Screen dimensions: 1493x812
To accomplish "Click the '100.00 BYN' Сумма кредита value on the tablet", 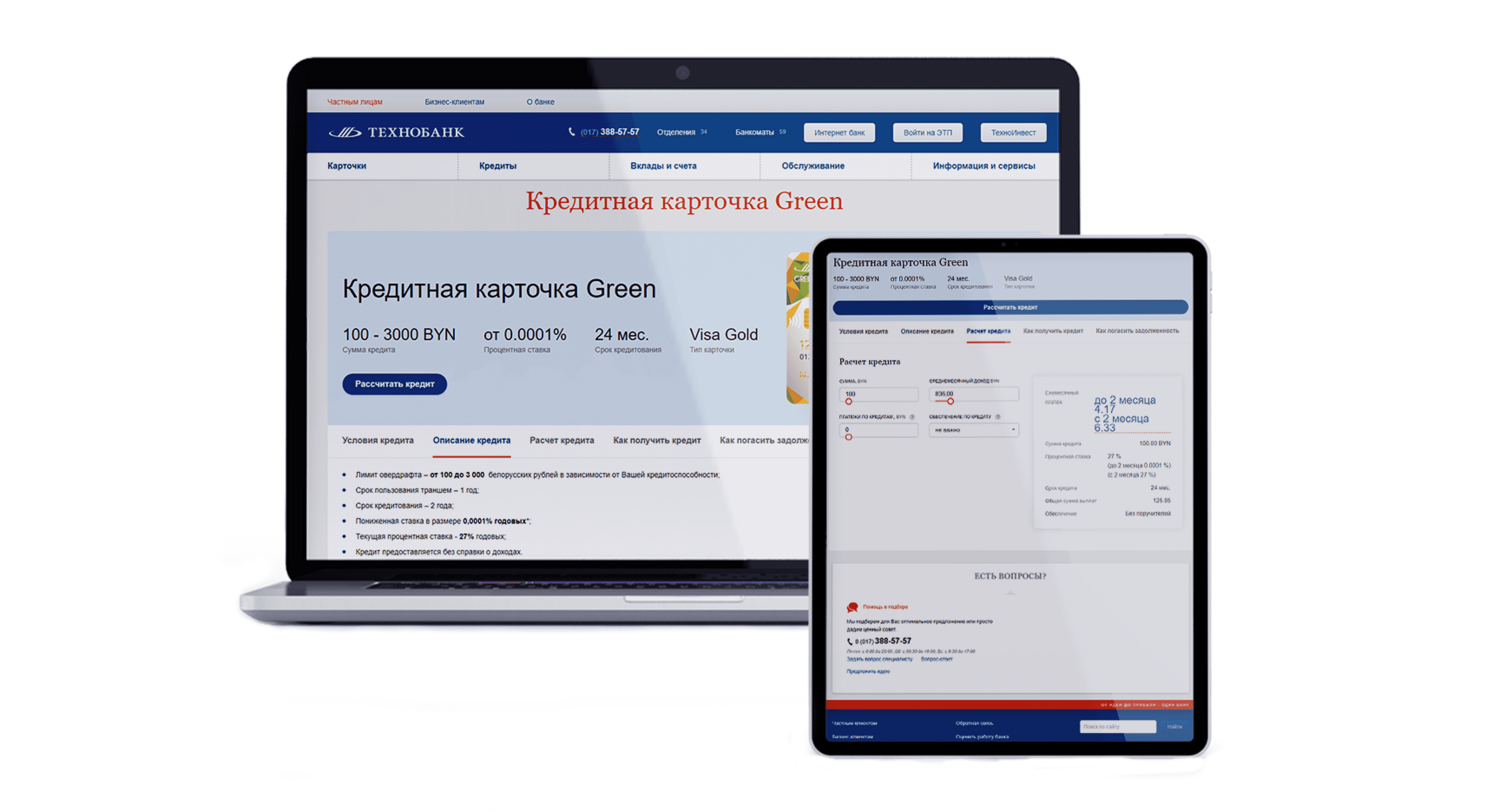I will (x=1154, y=444).
